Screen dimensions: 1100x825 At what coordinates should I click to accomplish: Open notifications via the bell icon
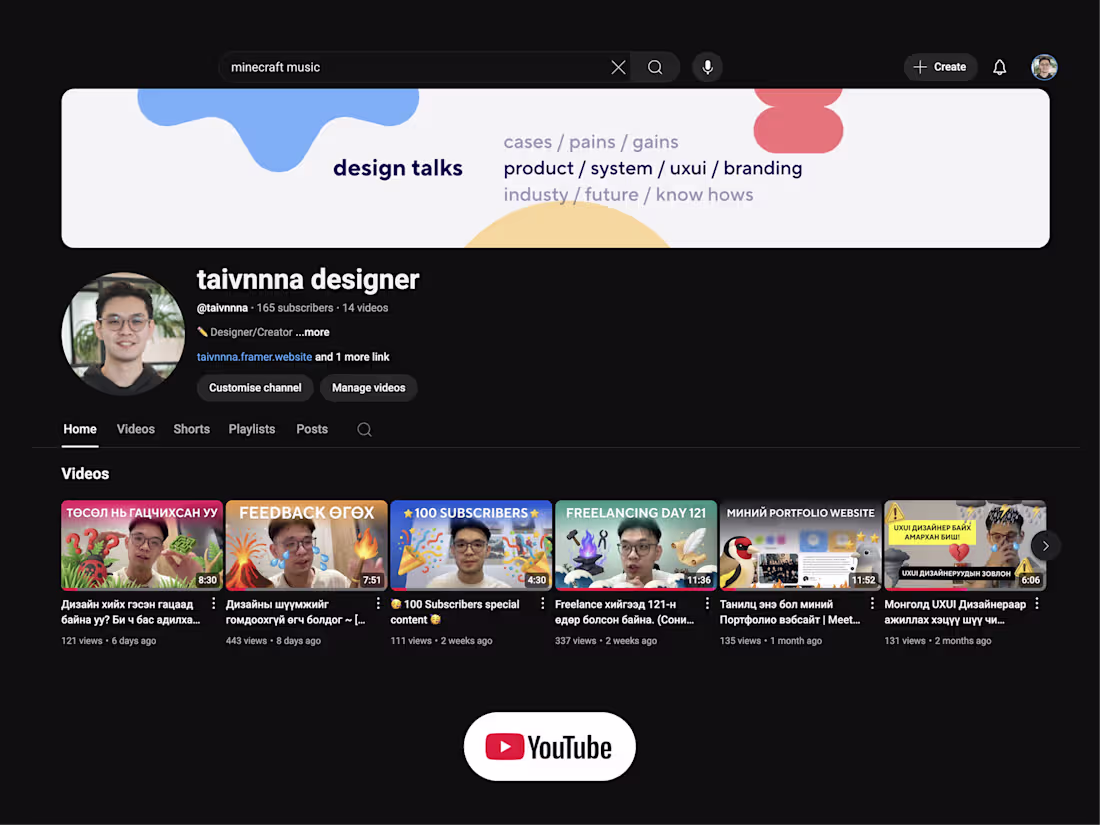tap(999, 67)
